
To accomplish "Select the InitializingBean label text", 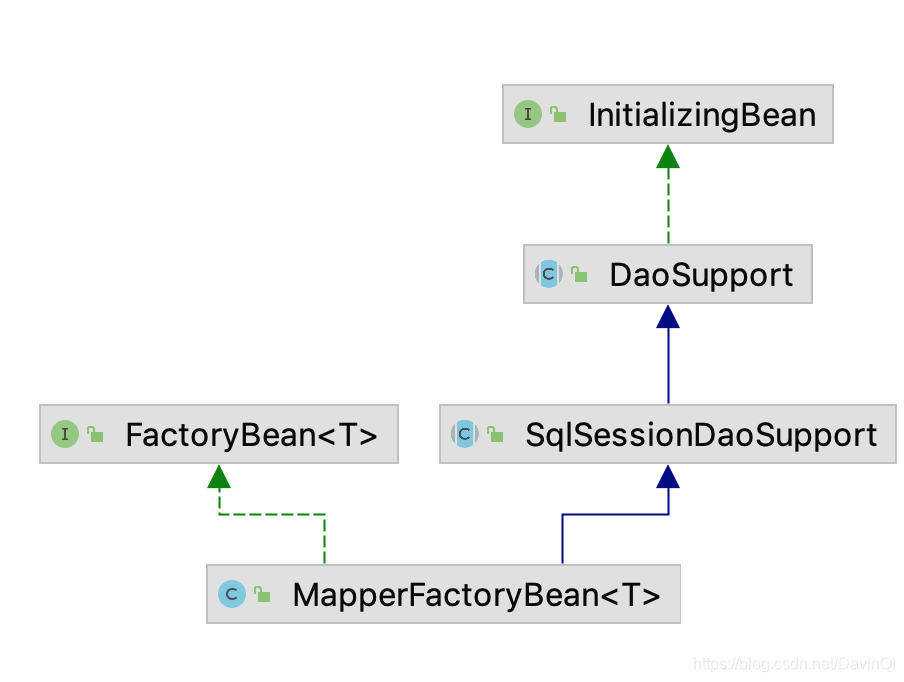I will tap(702, 115).
